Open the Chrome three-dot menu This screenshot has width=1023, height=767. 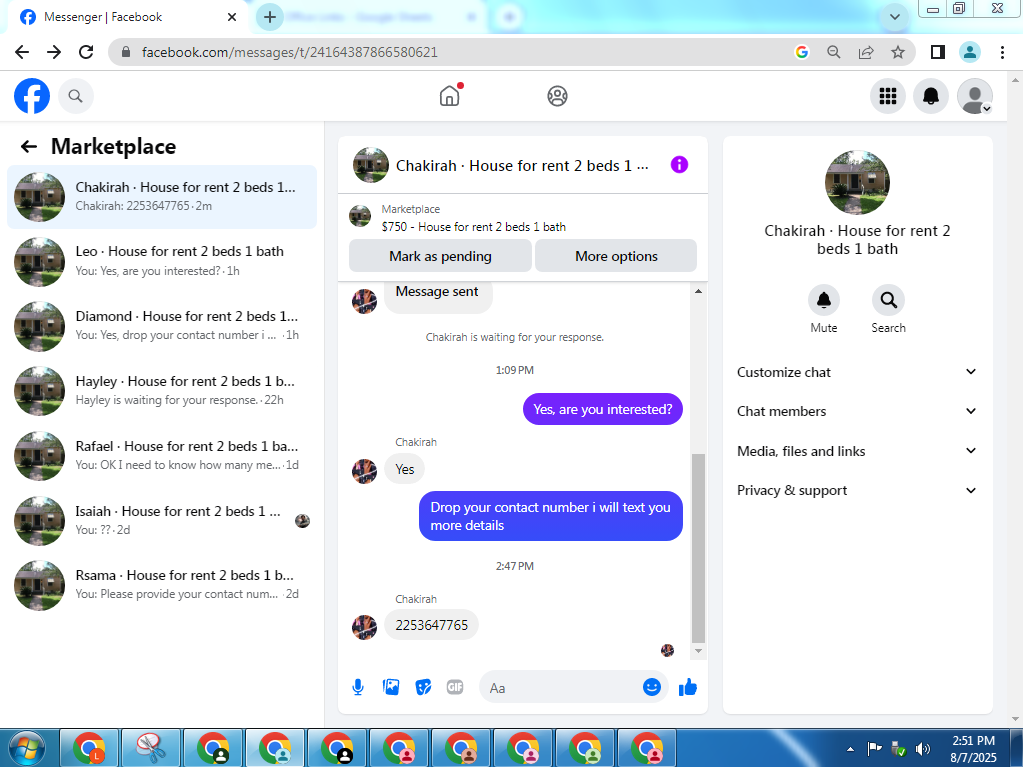click(1002, 52)
